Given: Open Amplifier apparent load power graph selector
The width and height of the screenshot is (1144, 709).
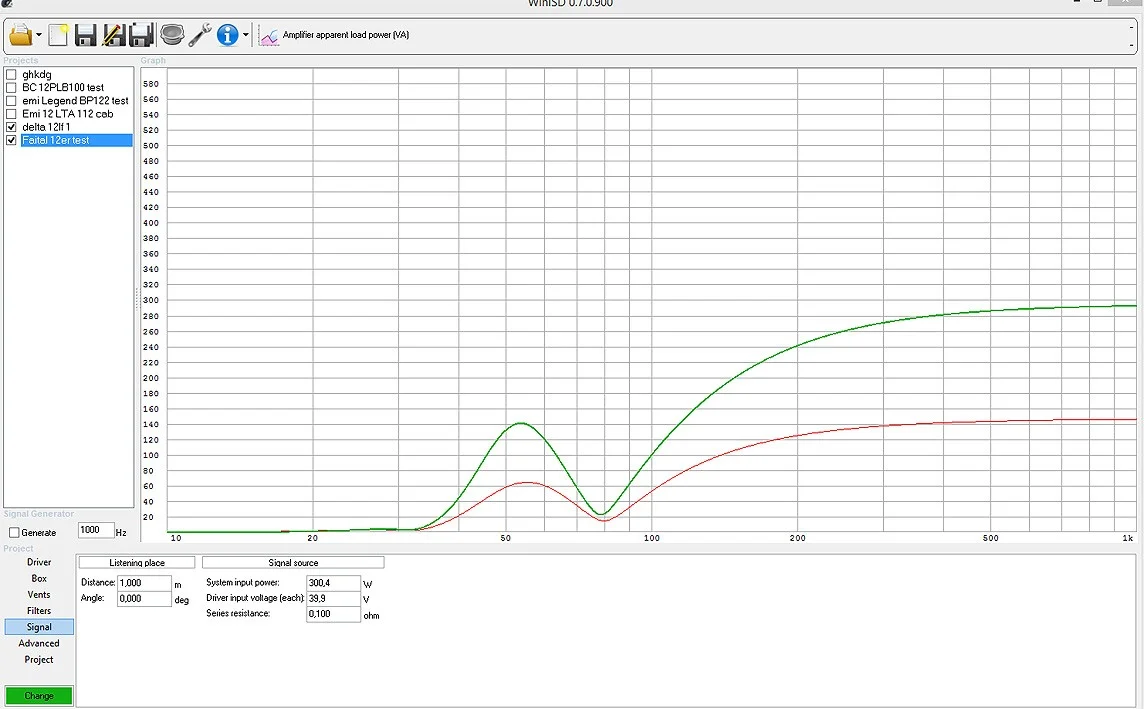Looking at the screenshot, I should pyautogui.click(x=335, y=36).
